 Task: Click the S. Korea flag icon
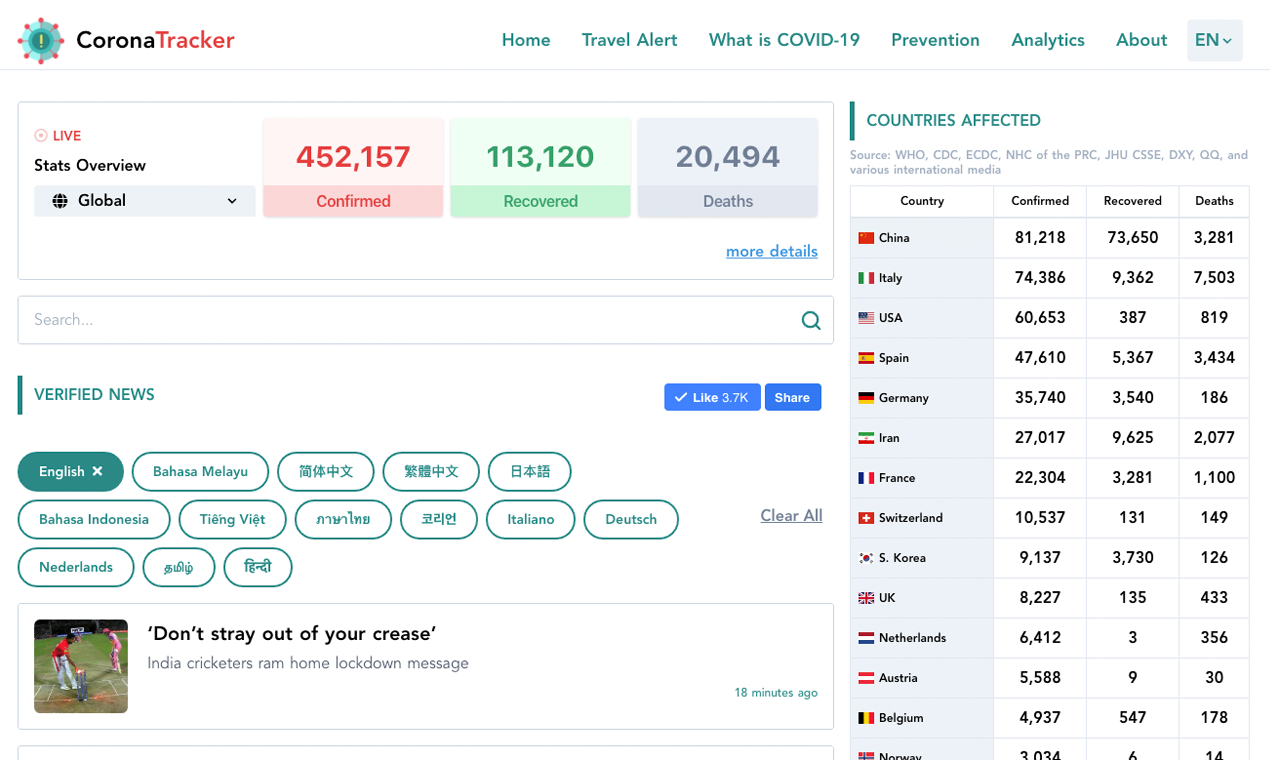coord(866,558)
